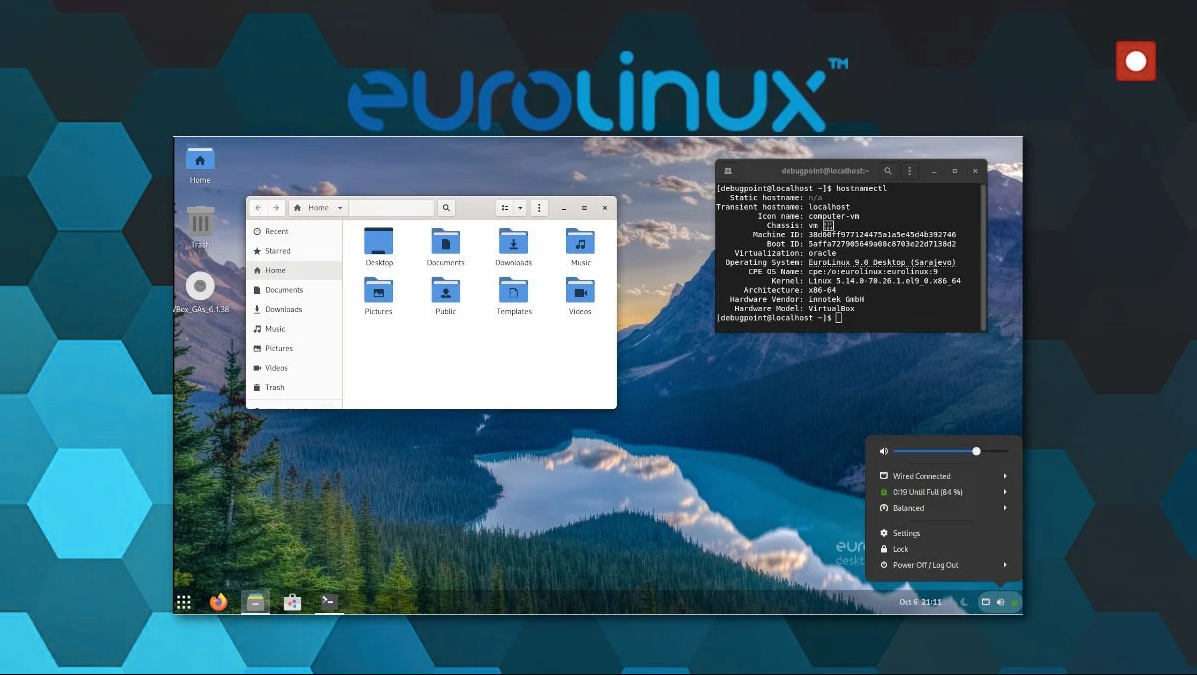Image resolution: width=1197 pixels, height=675 pixels.
Task: Go to Starred in file manager sidebar
Action: tap(277, 251)
